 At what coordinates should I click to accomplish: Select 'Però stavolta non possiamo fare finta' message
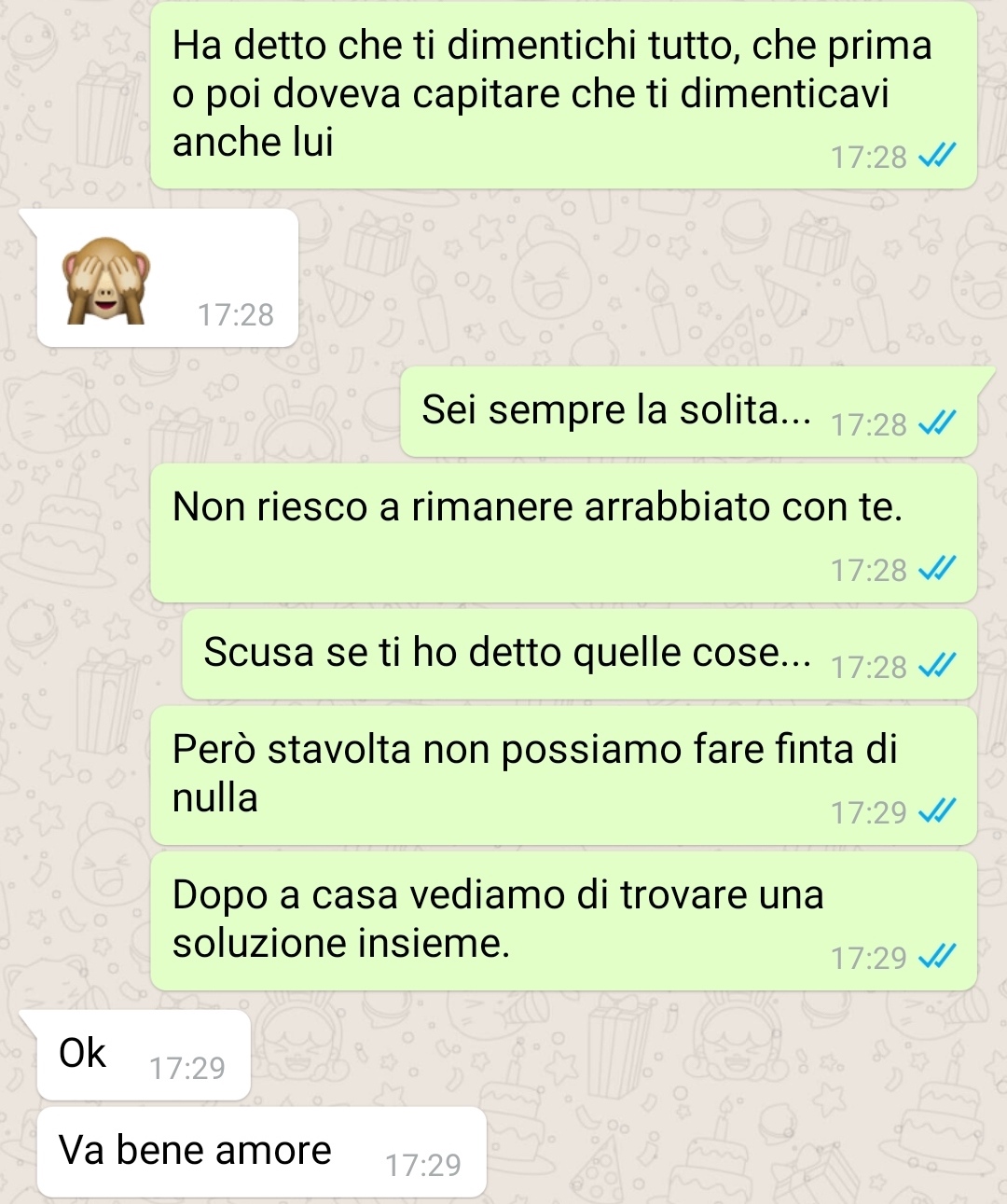[563, 775]
